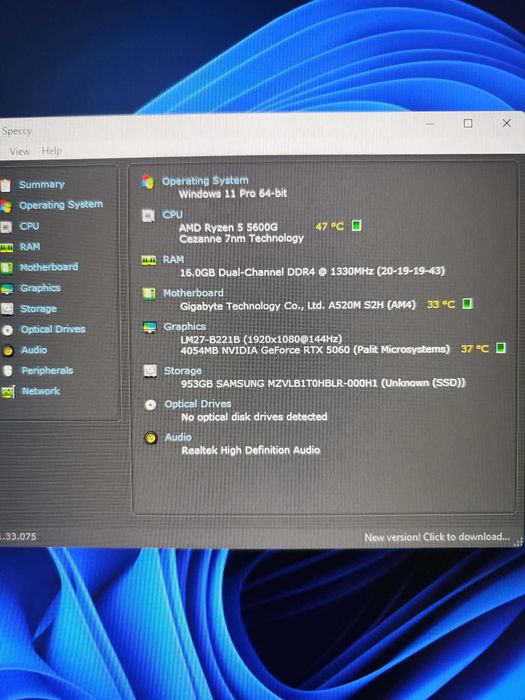Select Network in the sidebar

(41, 391)
